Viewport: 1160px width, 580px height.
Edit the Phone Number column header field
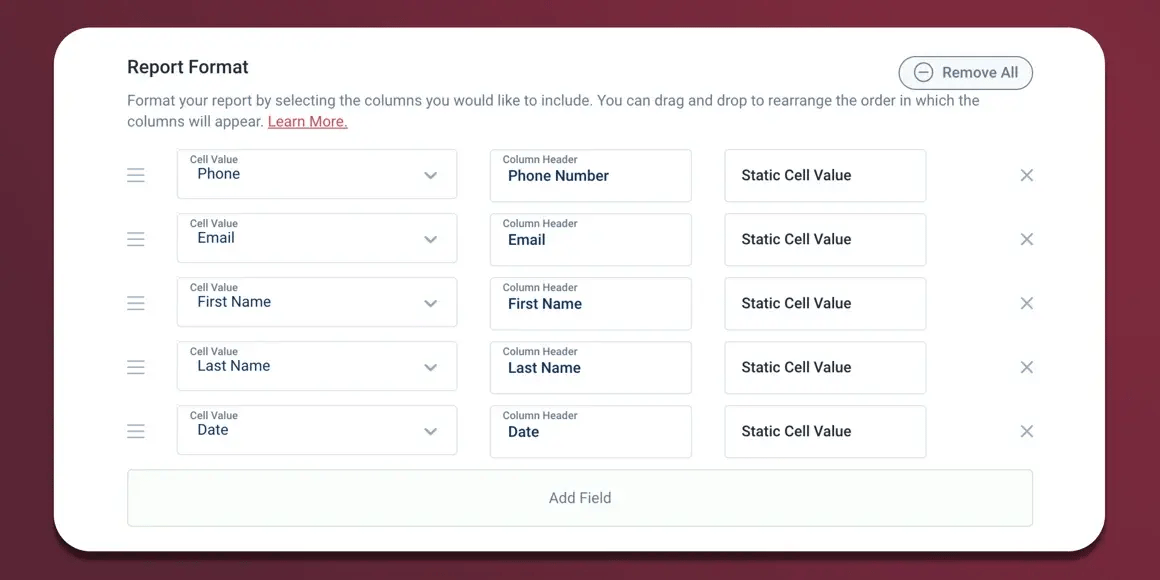tap(590, 175)
